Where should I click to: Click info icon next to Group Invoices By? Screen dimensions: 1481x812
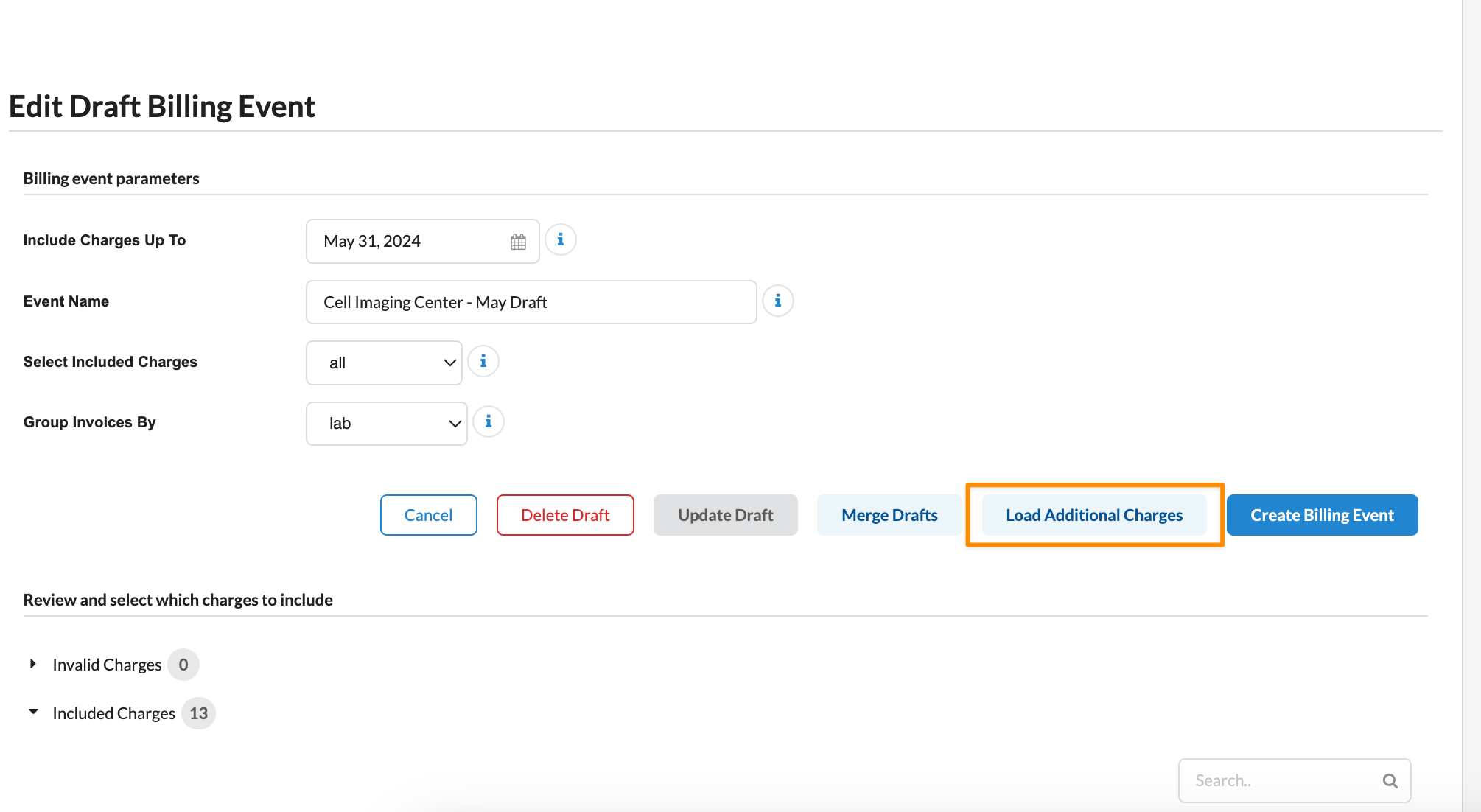tap(488, 422)
